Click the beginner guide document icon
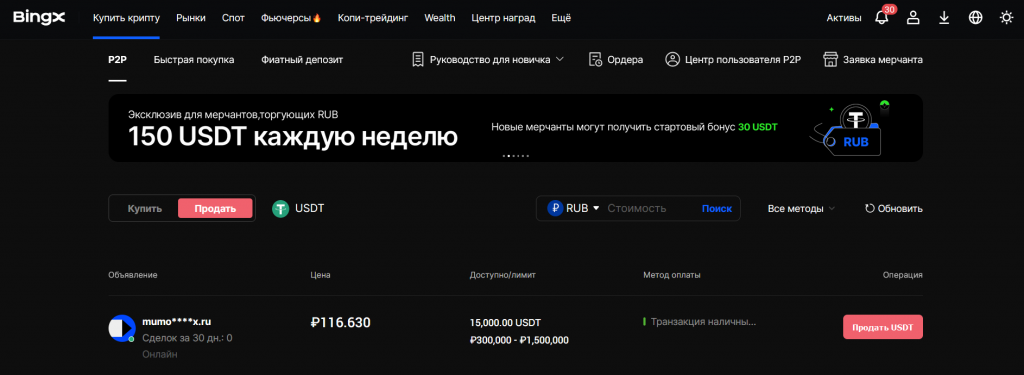1024x375 pixels. tap(418, 59)
